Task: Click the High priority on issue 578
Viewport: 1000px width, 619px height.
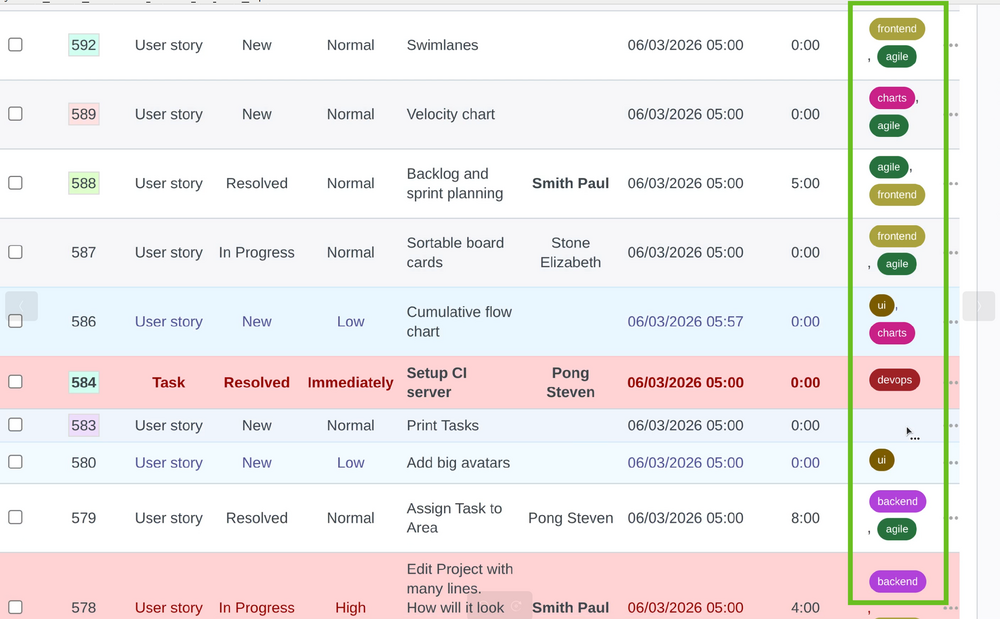Action: [351, 608]
